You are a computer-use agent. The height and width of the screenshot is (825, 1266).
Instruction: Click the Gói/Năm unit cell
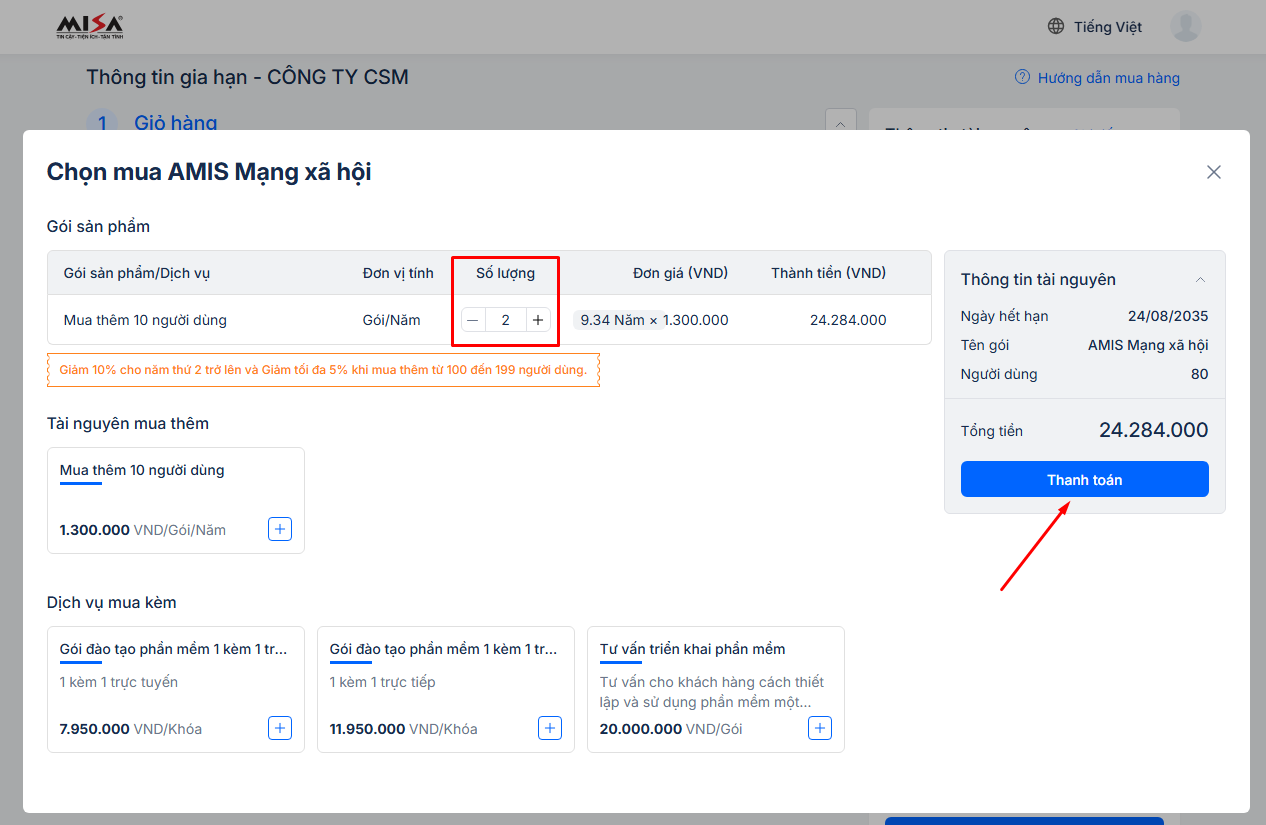(391, 320)
